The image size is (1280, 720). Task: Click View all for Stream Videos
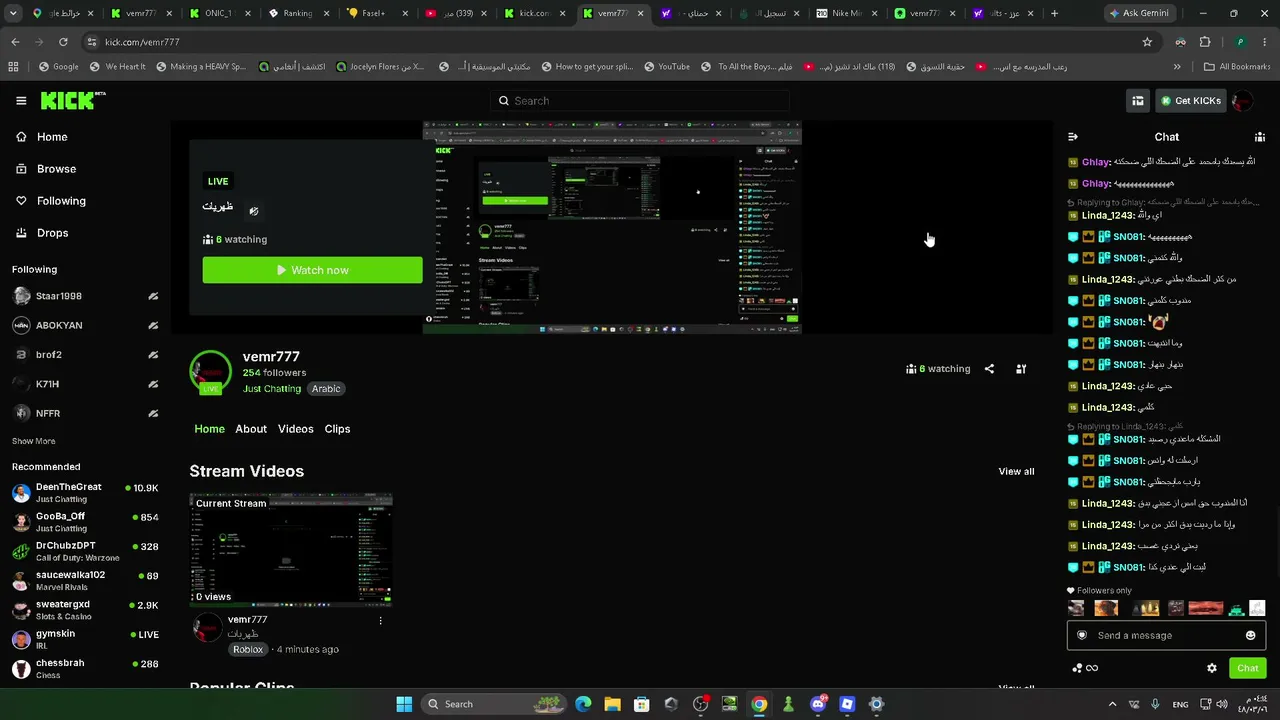(1016, 472)
